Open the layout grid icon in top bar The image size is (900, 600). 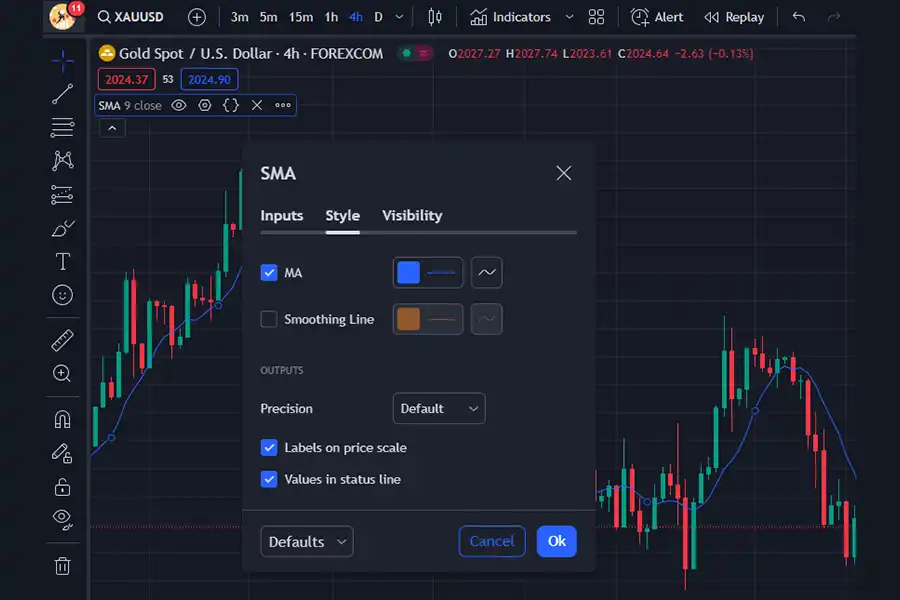(x=597, y=17)
